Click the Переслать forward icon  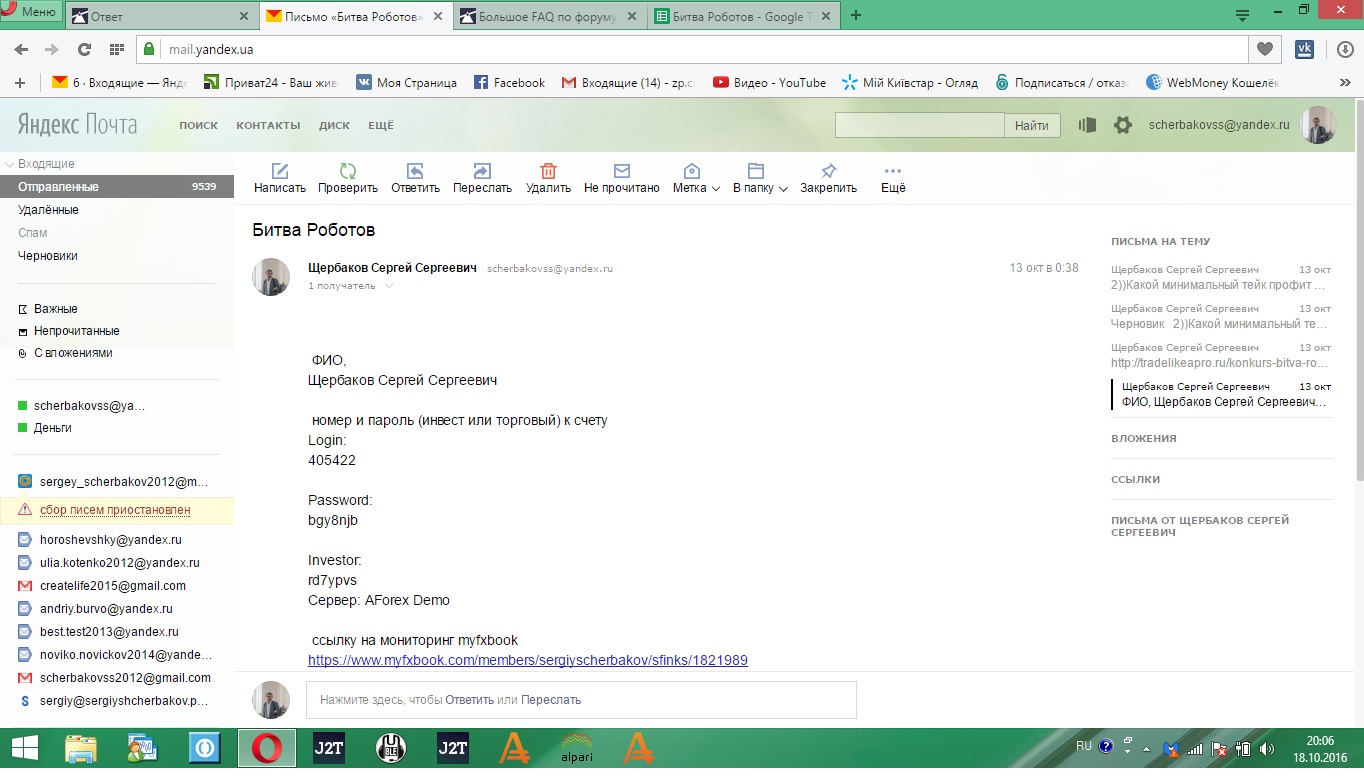point(482,171)
